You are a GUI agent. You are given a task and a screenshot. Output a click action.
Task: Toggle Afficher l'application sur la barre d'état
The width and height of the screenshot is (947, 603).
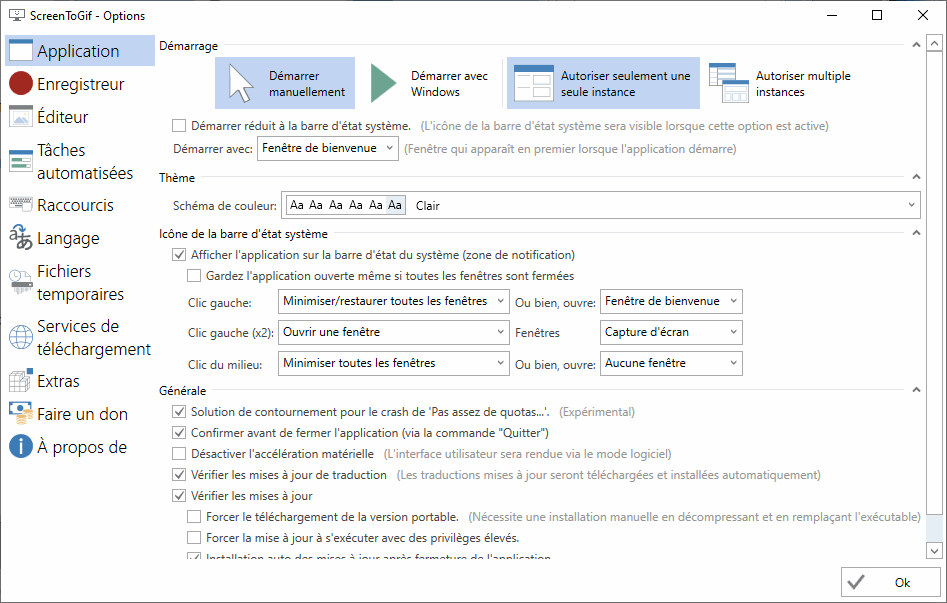click(179, 255)
